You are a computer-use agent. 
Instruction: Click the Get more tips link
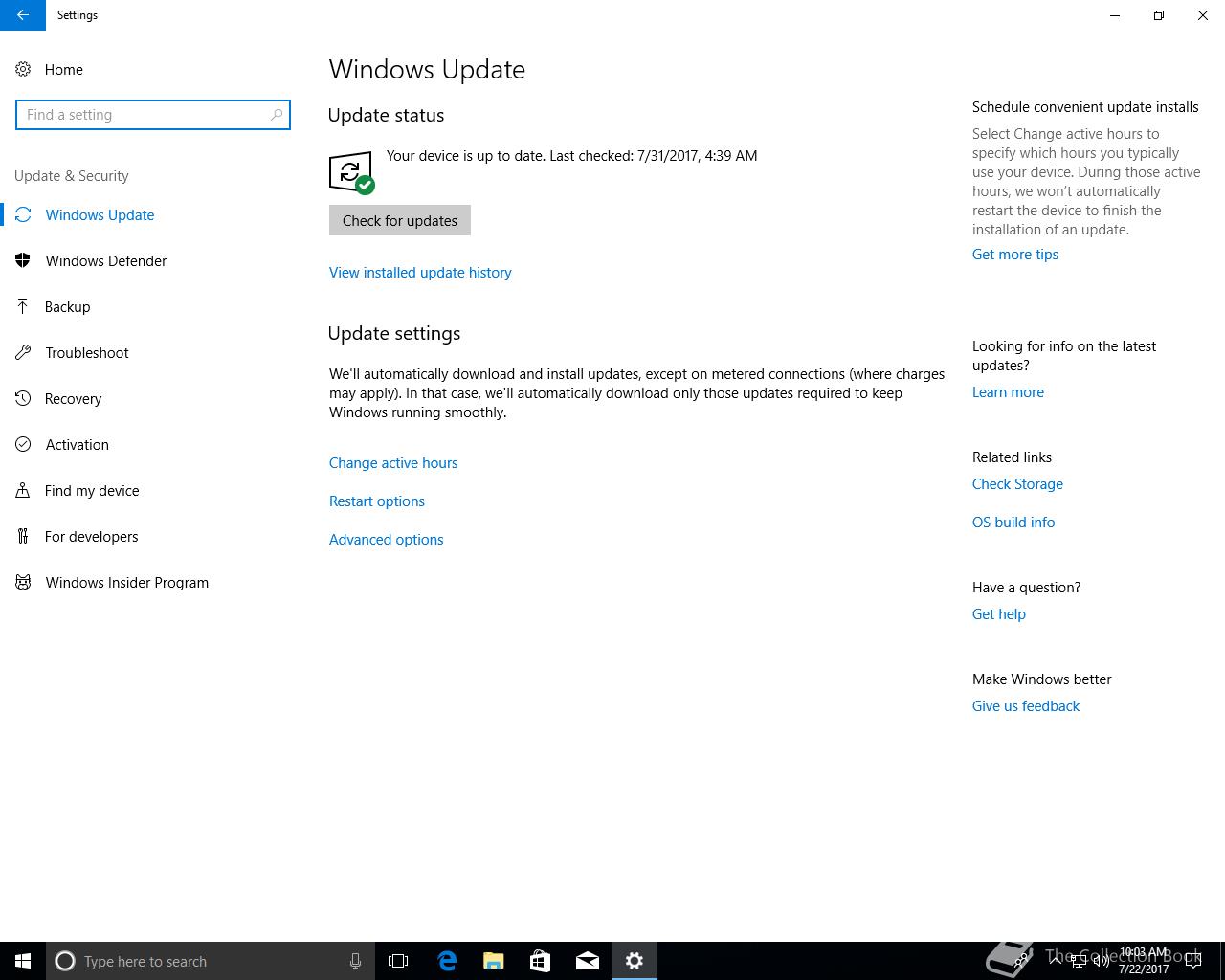[x=1015, y=255]
